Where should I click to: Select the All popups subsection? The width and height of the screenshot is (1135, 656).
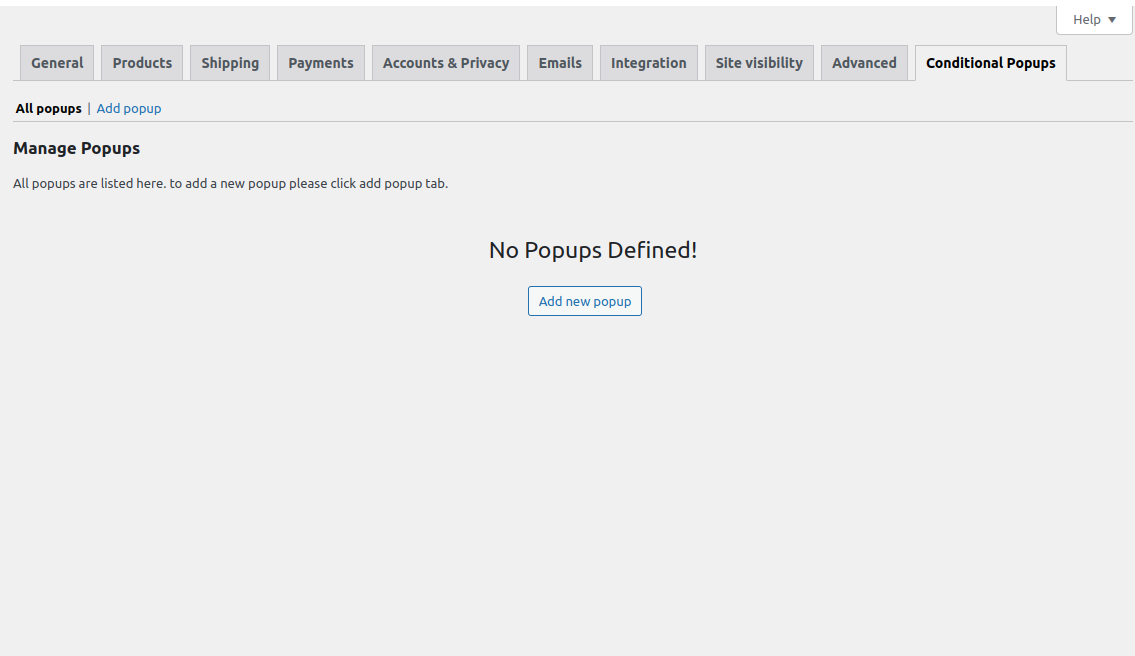click(48, 108)
